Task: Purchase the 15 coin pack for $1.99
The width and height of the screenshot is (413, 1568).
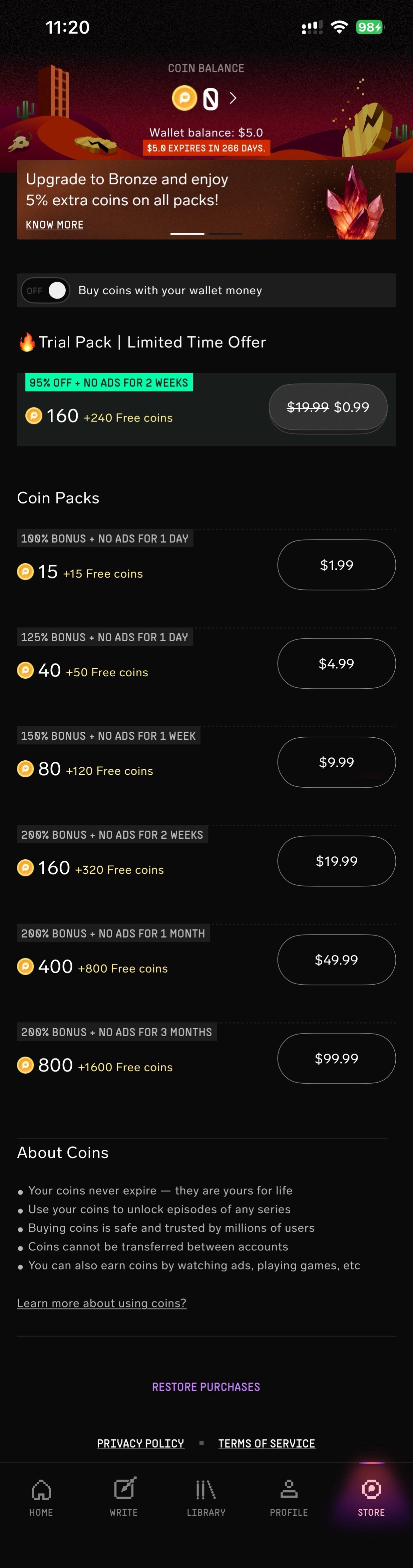Action: [x=336, y=565]
